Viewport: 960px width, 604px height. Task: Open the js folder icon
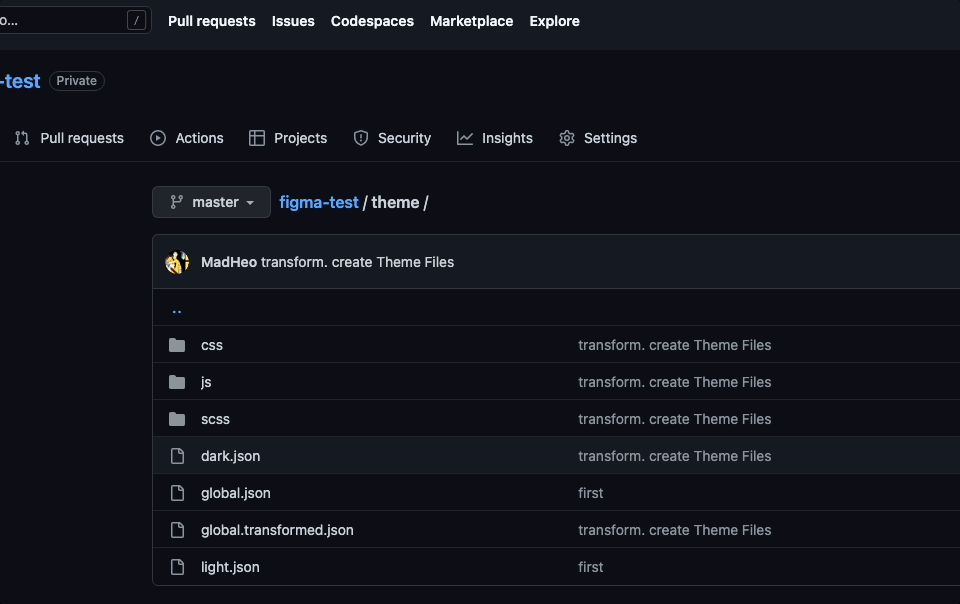(x=177, y=382)
